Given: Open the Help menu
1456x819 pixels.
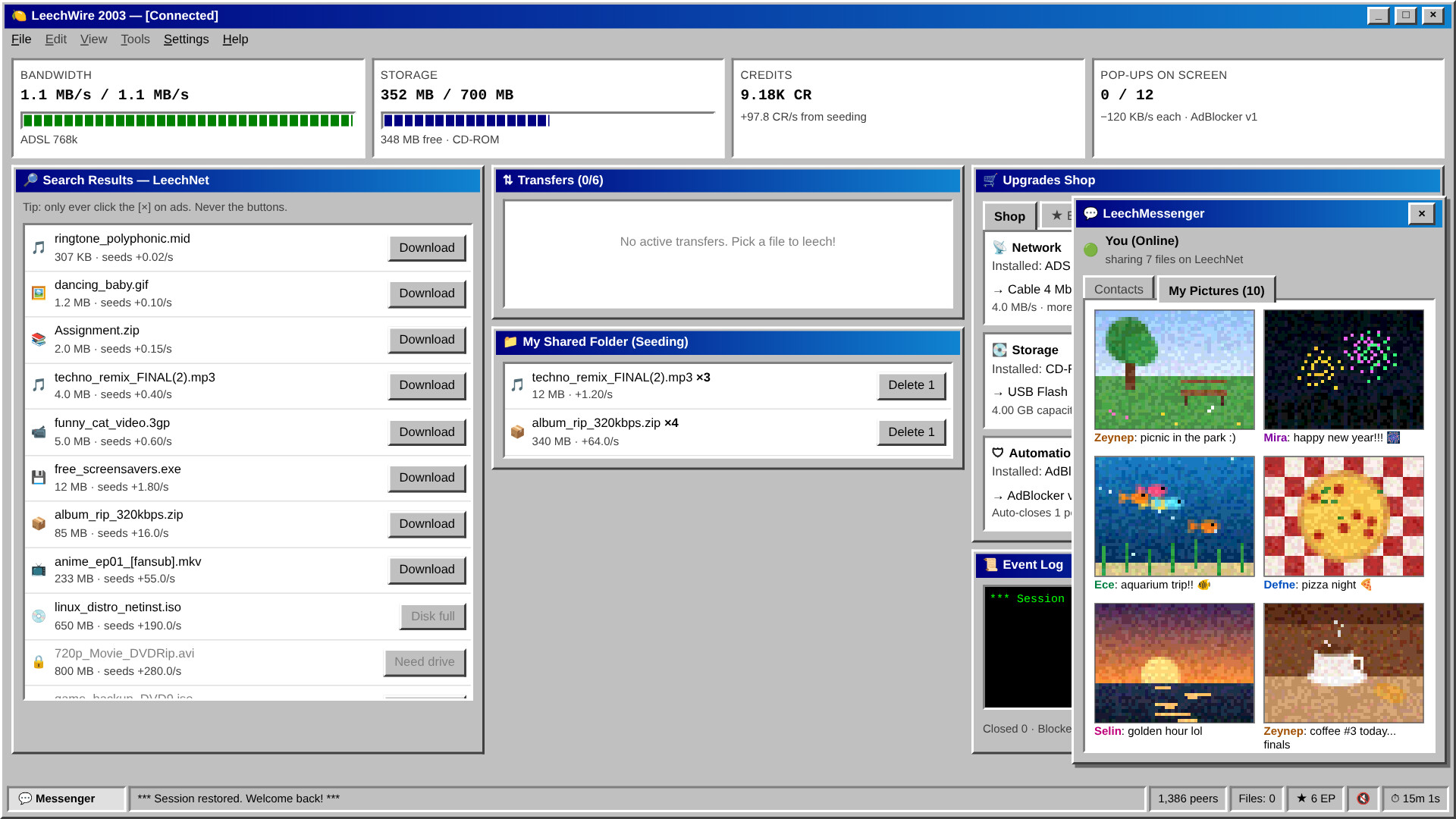Looking at the screenshot, I should click(x=235, y=39).
